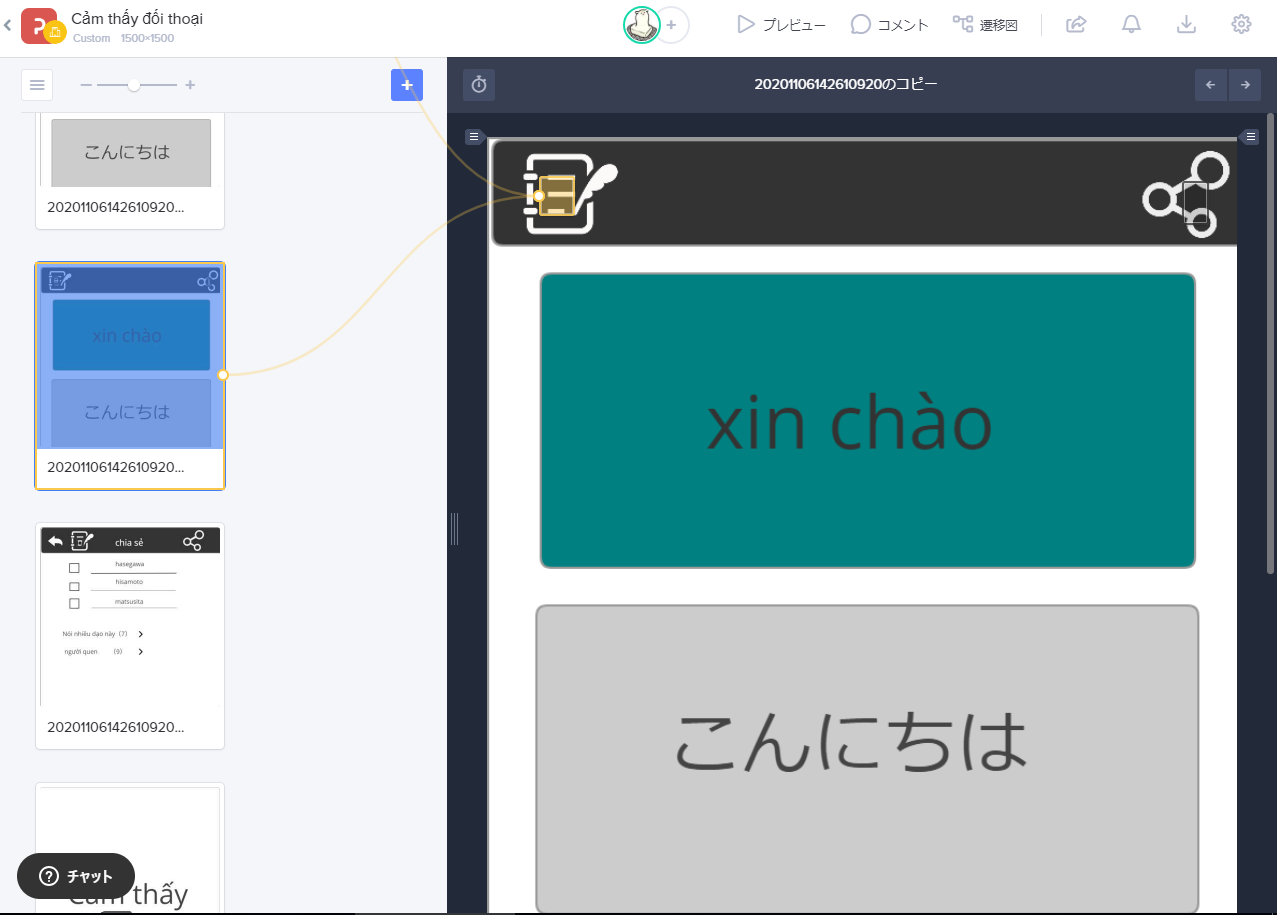Check the hisamoto checkbox in the thumbnail
Viewport: 1277px width, 915px height.
point(75,585)
